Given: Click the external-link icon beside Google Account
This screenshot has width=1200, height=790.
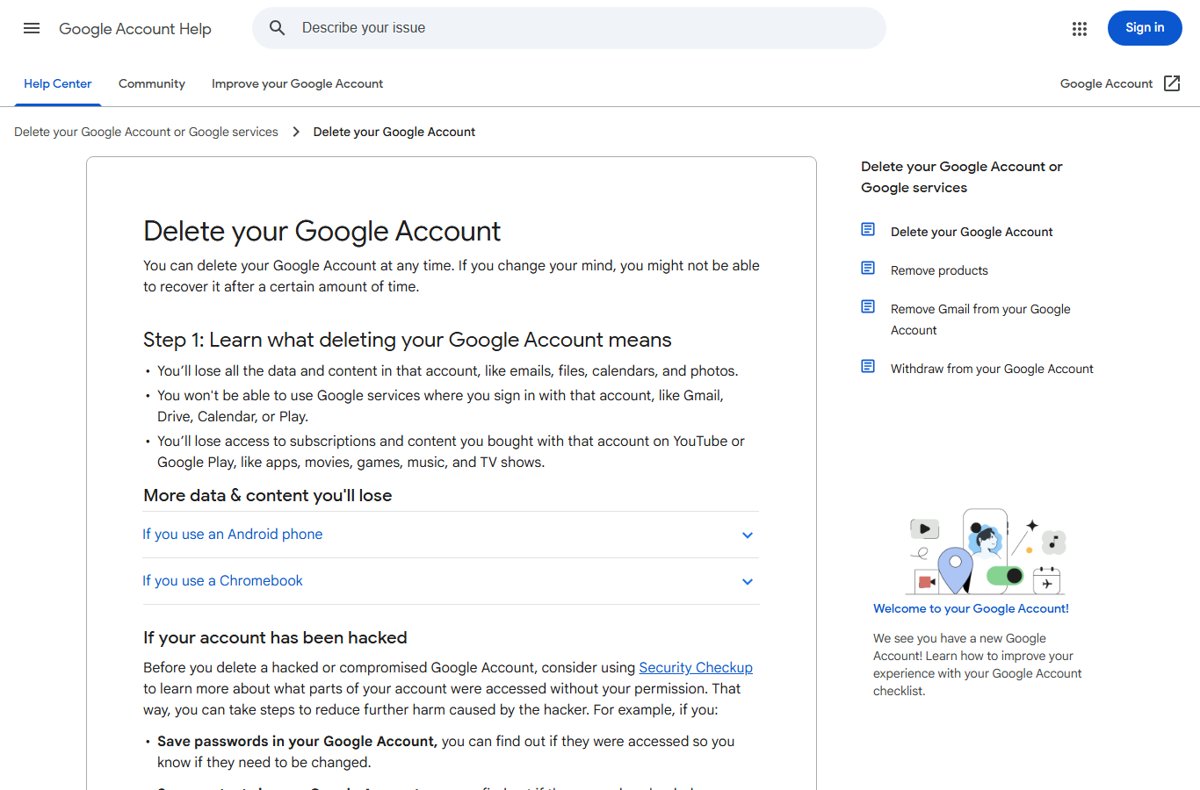Looking at the screenshot, I should [x=1172, y=84].
